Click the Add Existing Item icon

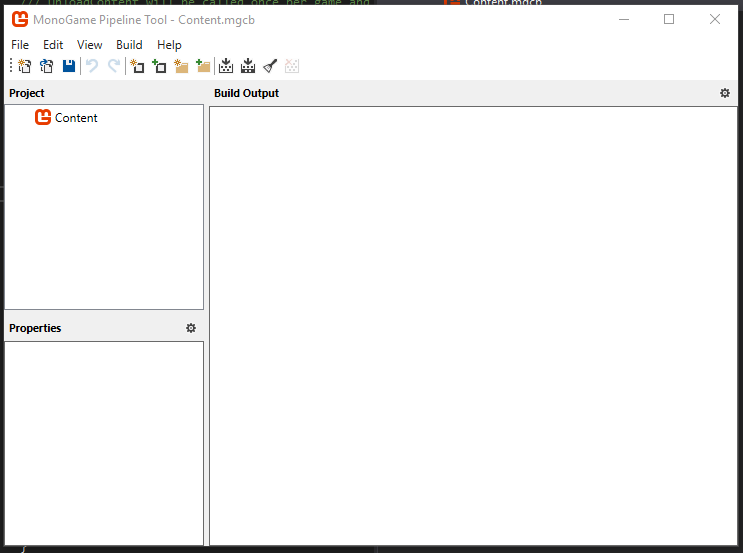(x=159, y=66)
